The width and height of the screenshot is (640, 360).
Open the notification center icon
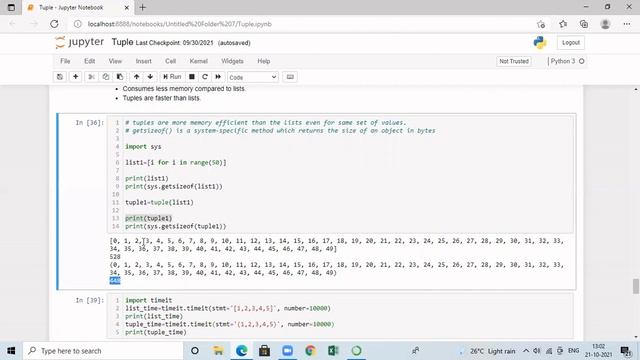click(x=625, y=351)
